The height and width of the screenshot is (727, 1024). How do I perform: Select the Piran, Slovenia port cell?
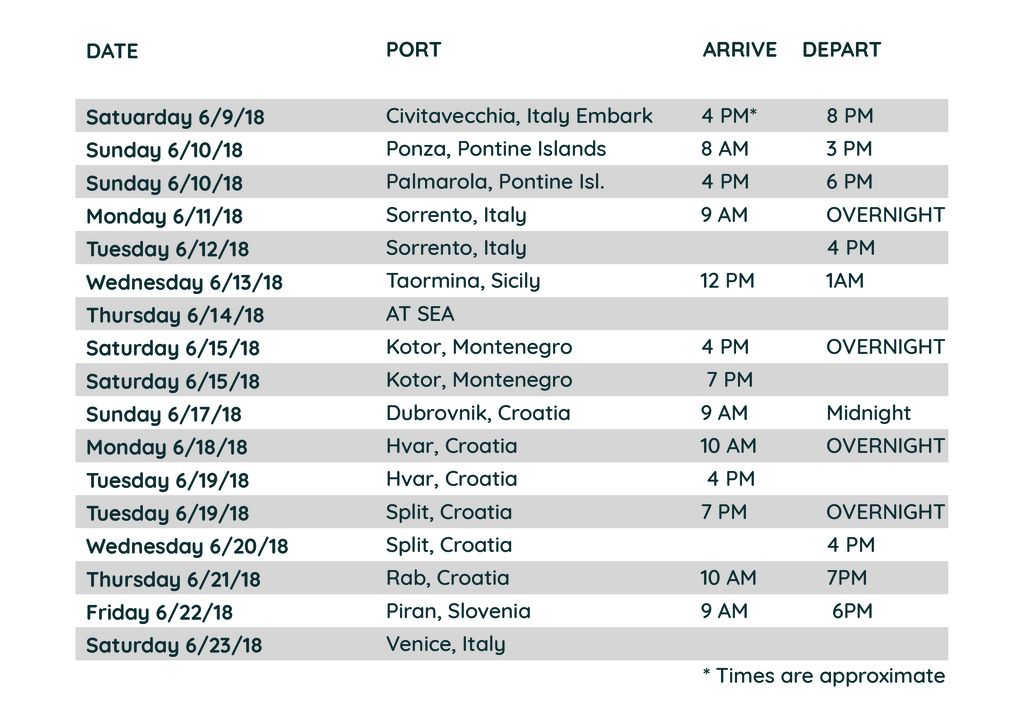coord(458,611)
